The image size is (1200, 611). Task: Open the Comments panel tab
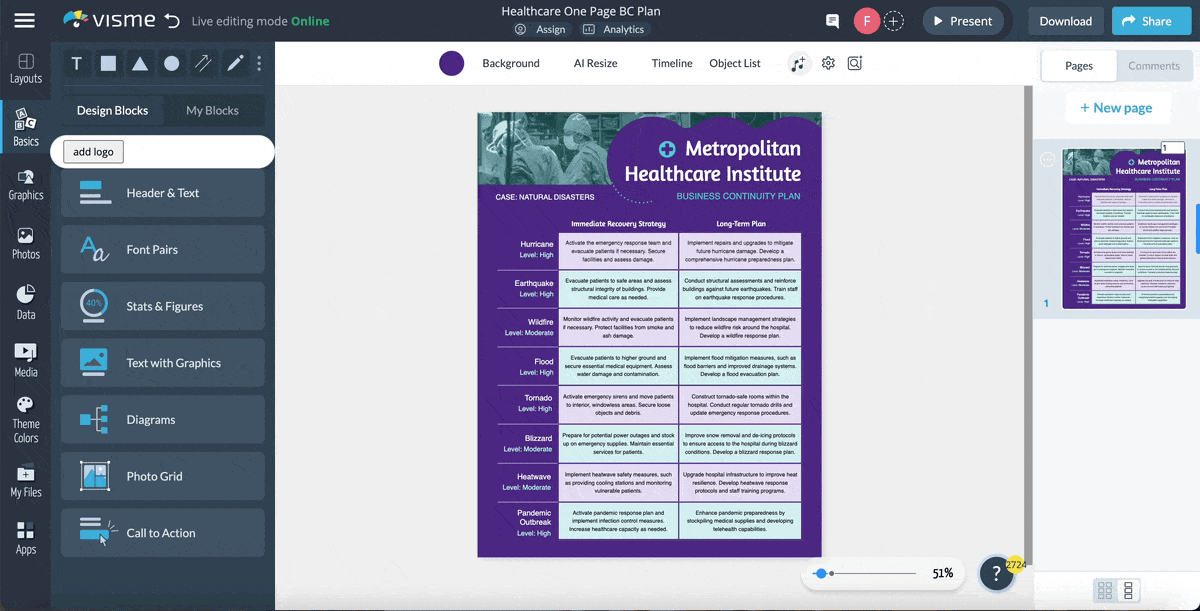[x=1154, y=66]
